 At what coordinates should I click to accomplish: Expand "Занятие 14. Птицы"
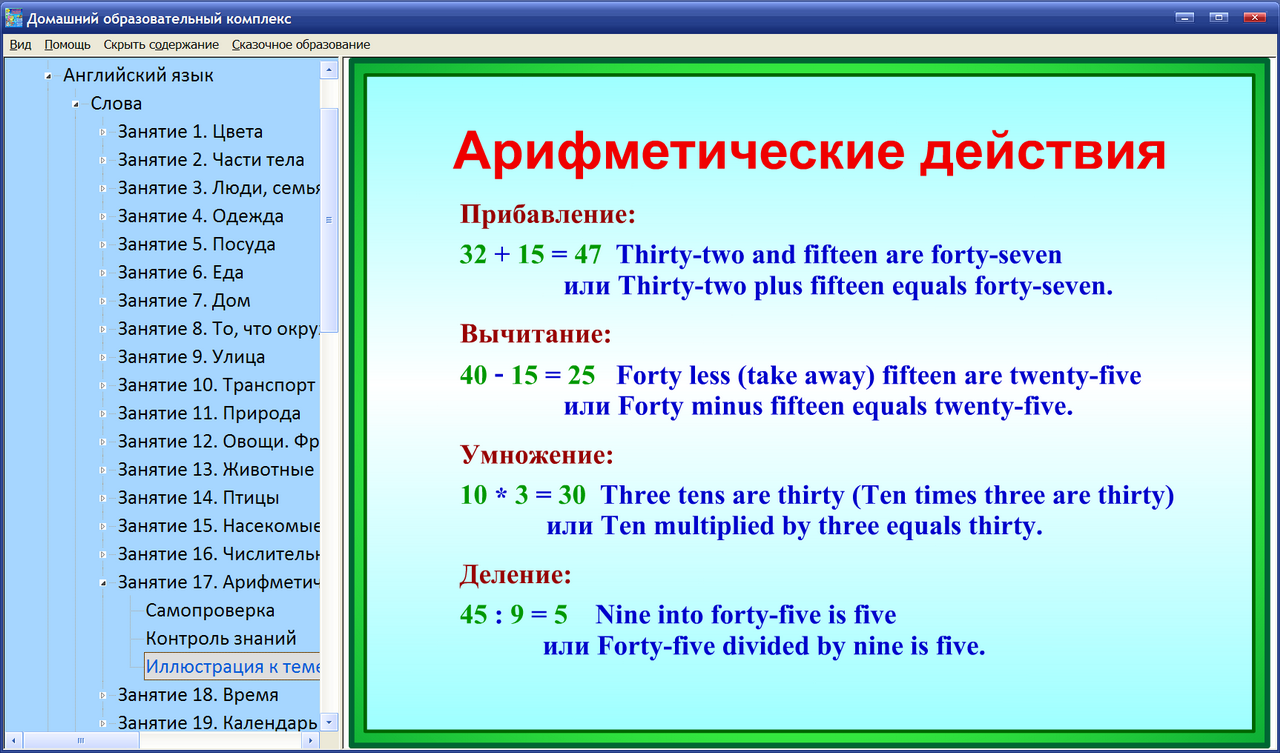point(101,497)
